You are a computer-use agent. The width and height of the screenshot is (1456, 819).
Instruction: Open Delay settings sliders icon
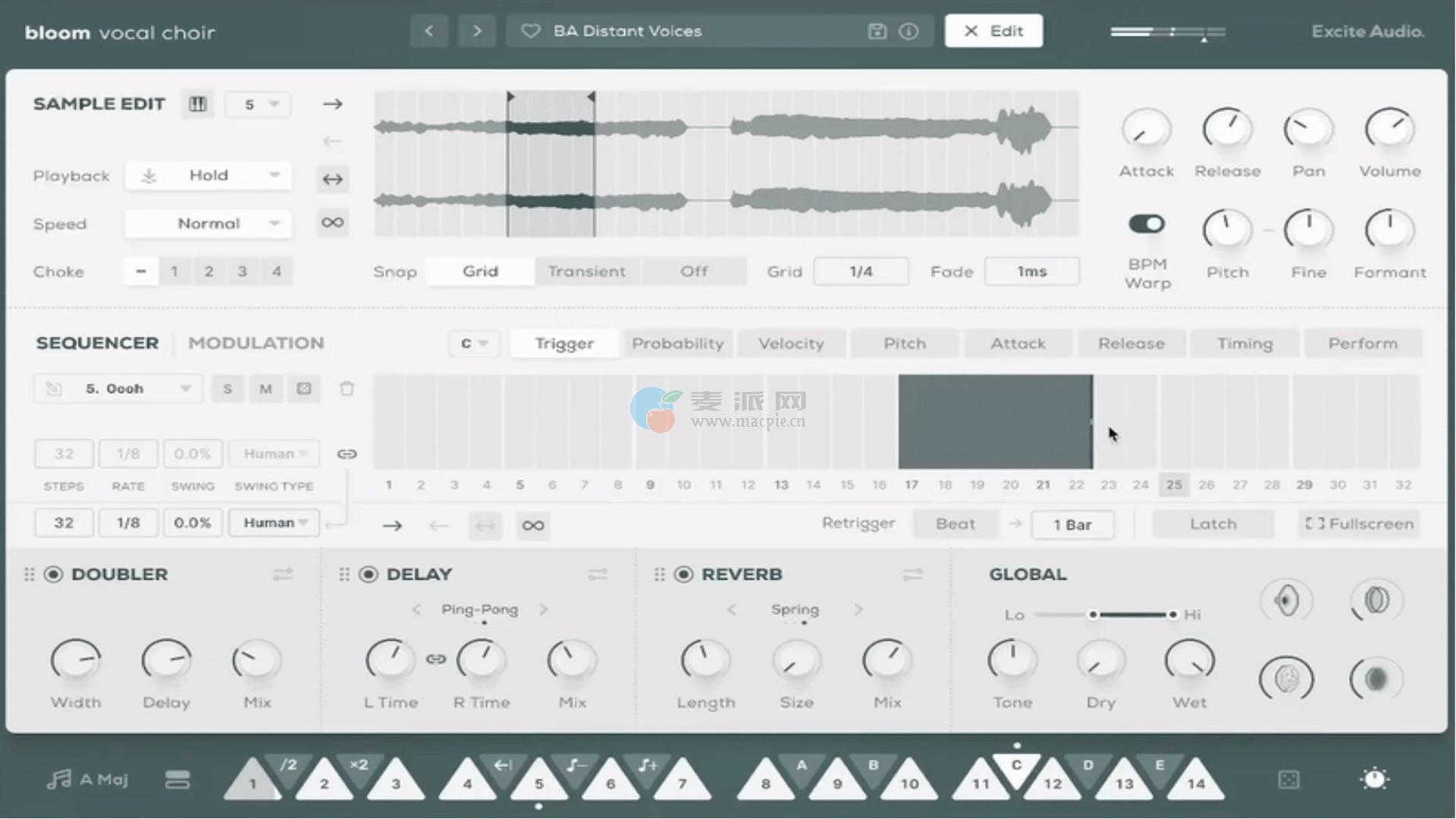[598, 575]
